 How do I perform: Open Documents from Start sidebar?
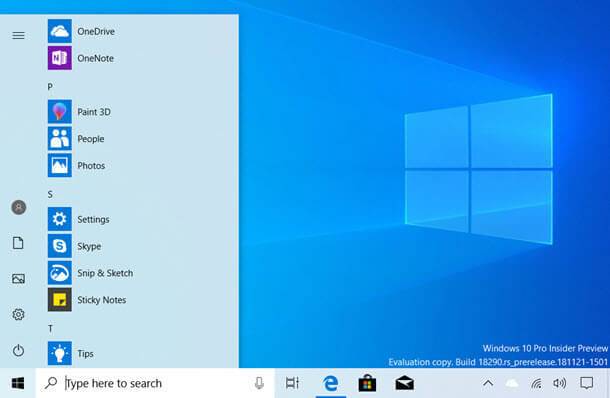coord(18,243)
